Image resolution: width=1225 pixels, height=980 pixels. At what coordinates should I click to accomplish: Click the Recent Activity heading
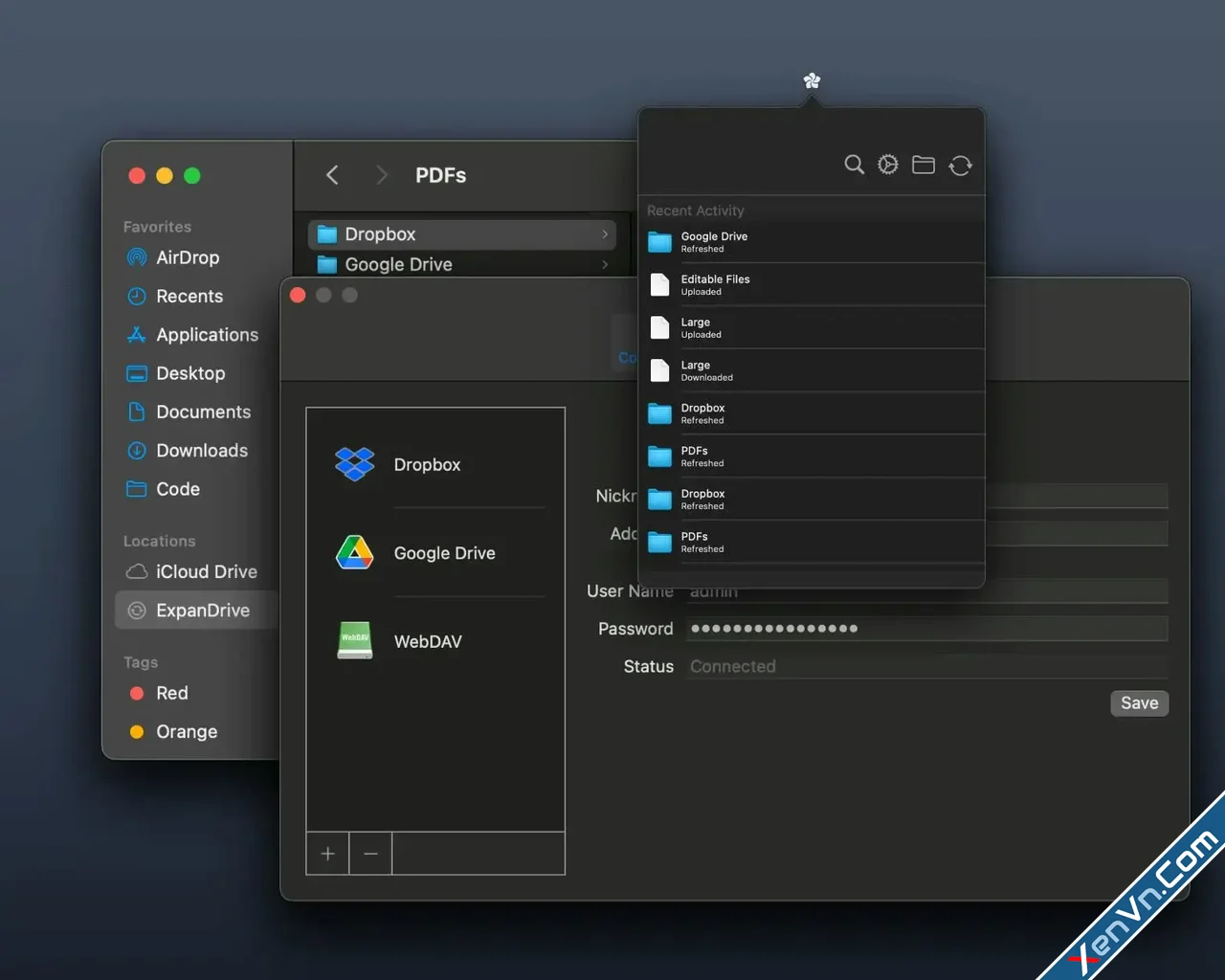(x=696, y=211)
